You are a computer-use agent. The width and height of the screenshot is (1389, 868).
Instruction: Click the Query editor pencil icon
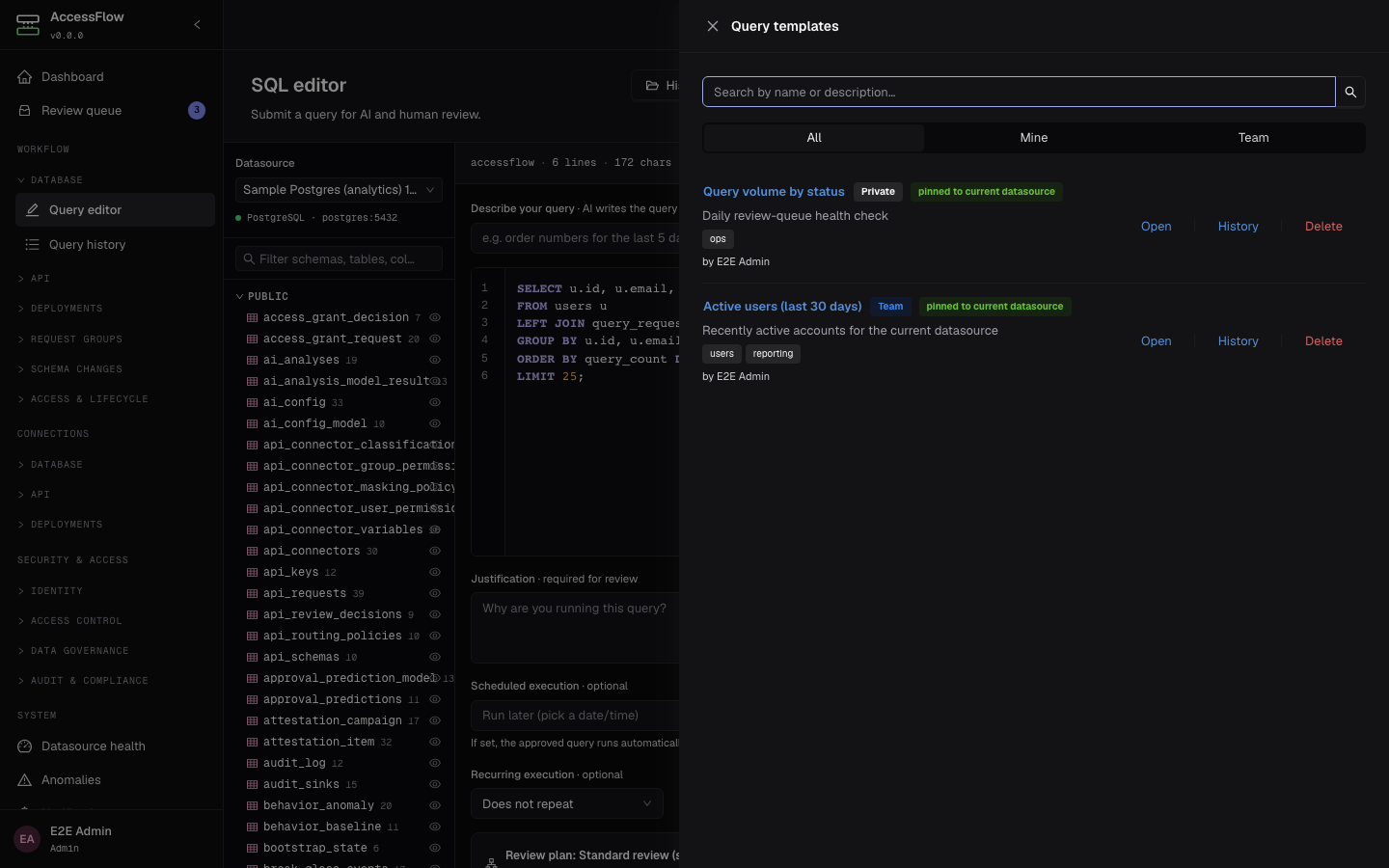tap(33, 210)
